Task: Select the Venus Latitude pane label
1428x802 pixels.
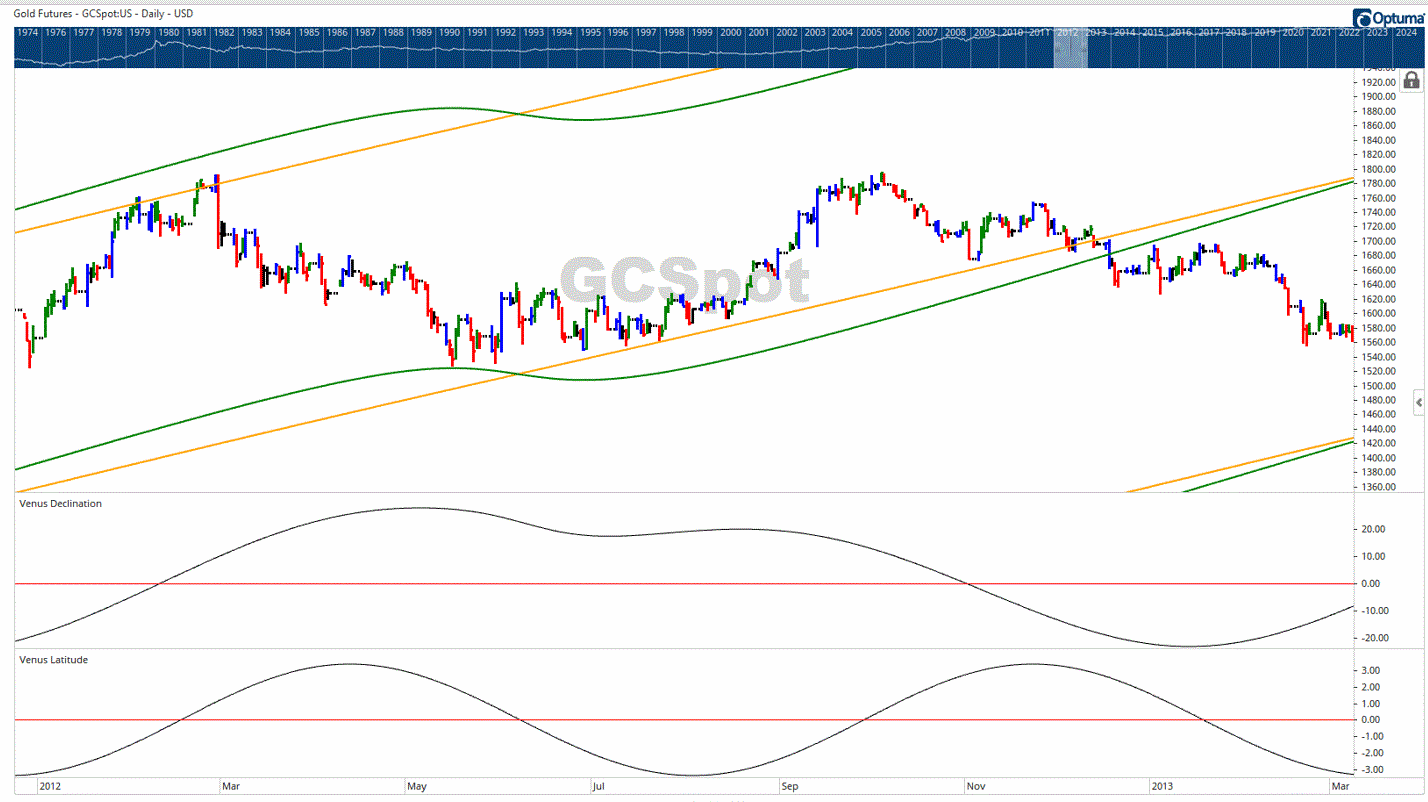Action: 53,660
